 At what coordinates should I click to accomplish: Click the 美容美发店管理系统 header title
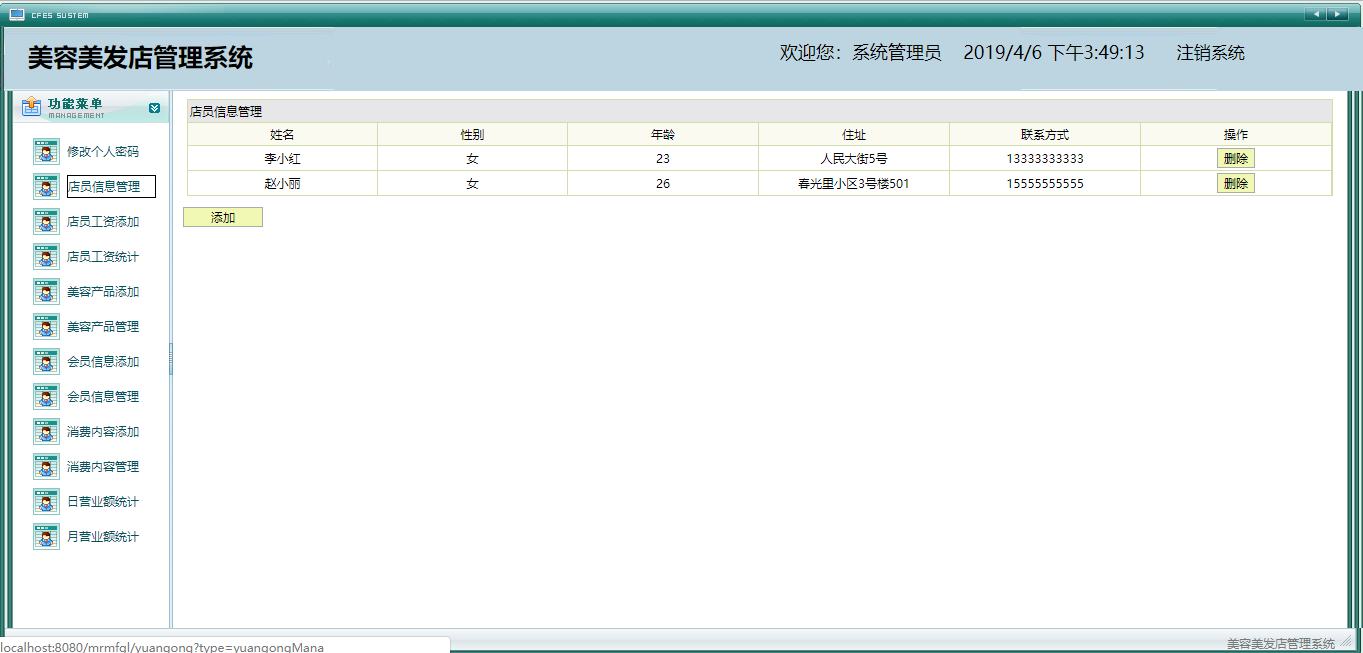click(140, 58)
